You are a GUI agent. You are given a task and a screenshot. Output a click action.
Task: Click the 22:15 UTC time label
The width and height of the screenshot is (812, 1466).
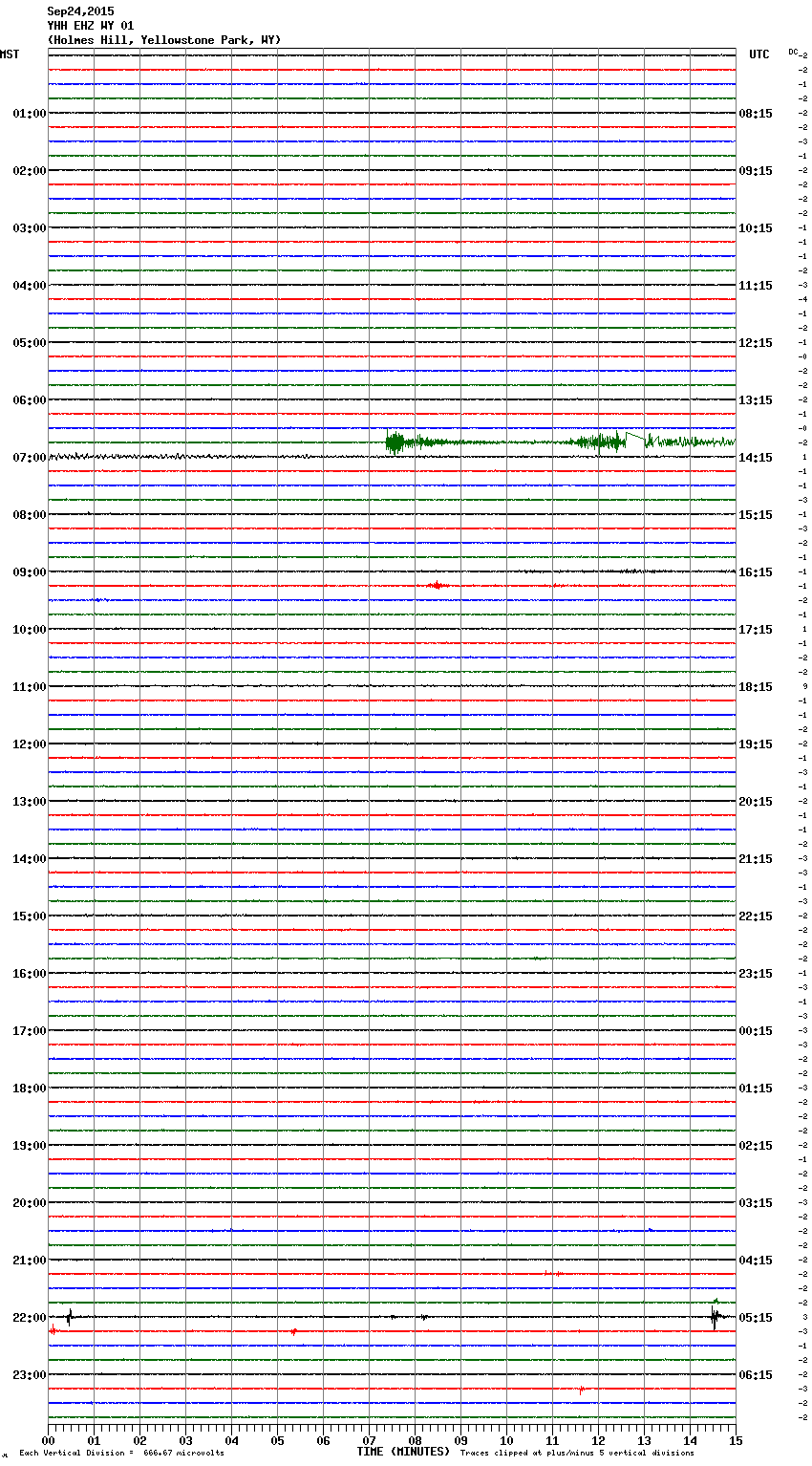pos(756,916)
